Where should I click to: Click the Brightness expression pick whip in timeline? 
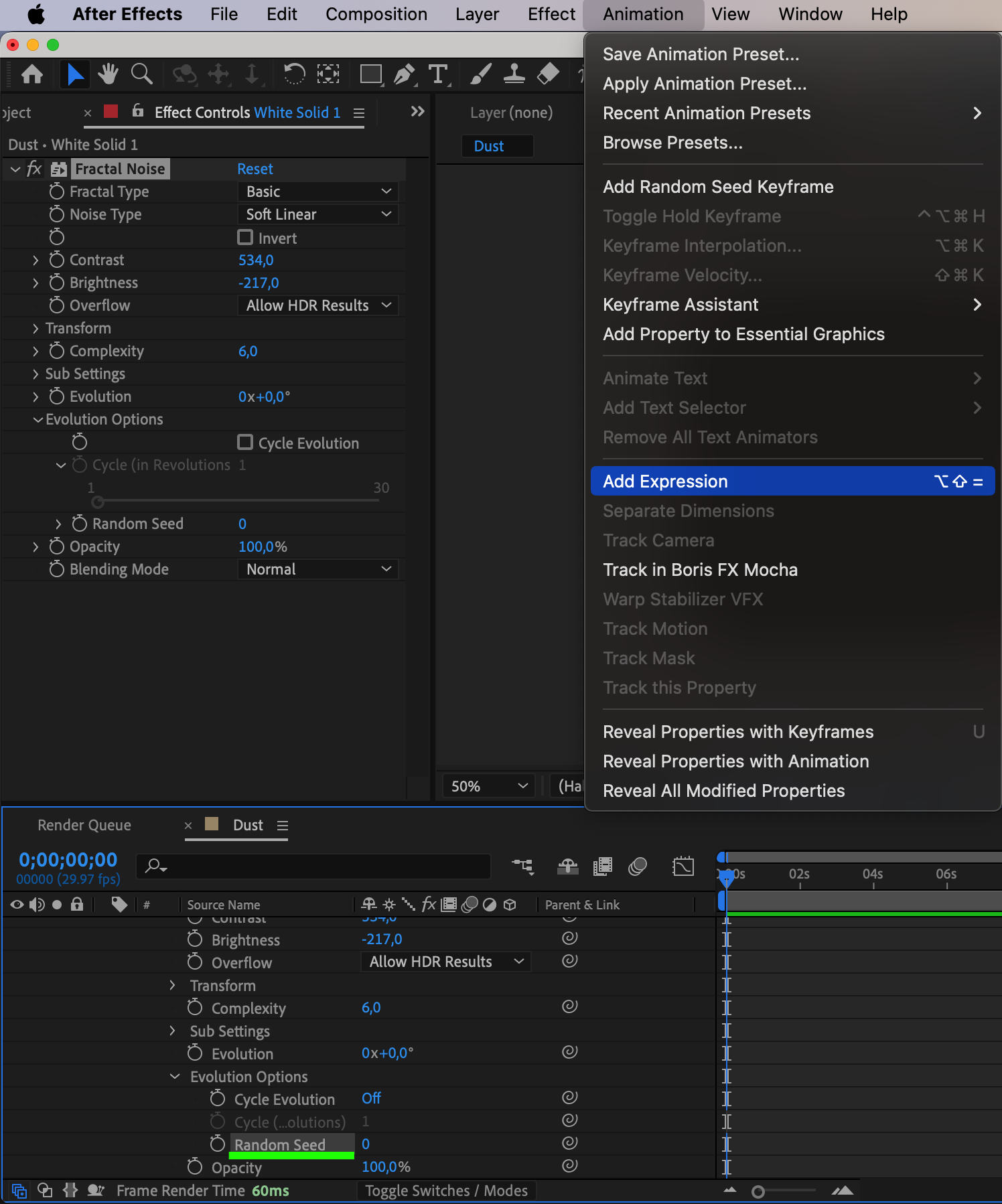coord(570,938)
